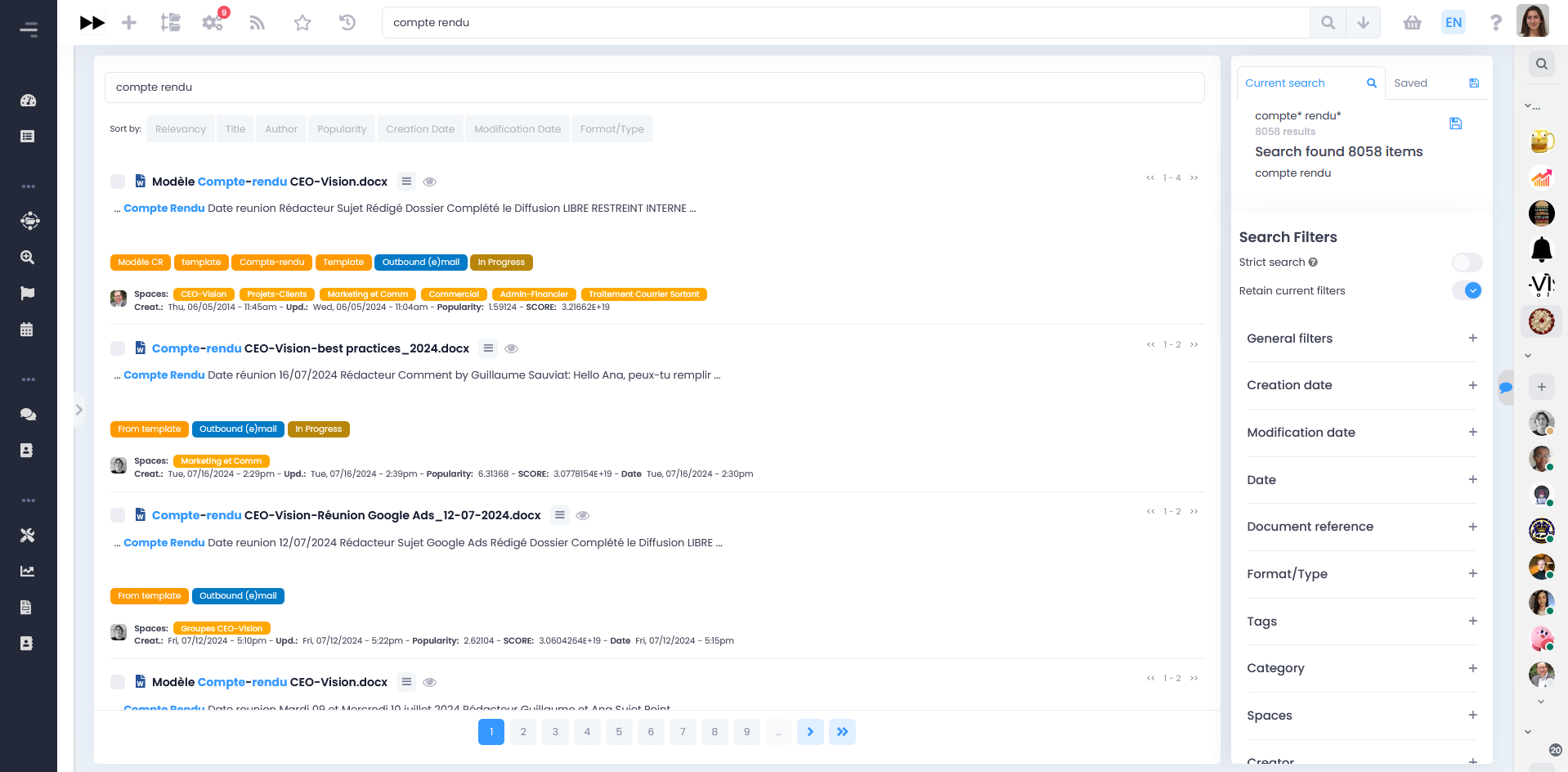Enable the Strict search toggle
The height and width of the screenshot is (772, 1568).
click(1466, 262)
